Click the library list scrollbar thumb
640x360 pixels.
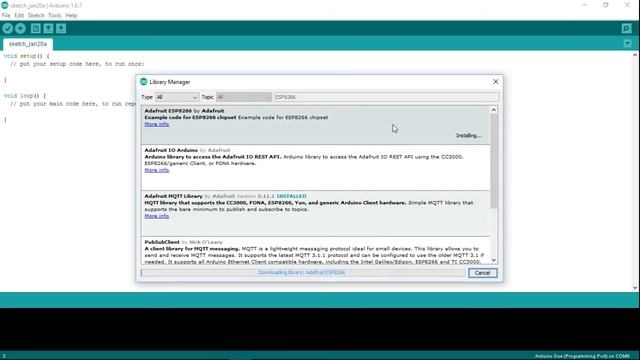[x=493, y=161]
